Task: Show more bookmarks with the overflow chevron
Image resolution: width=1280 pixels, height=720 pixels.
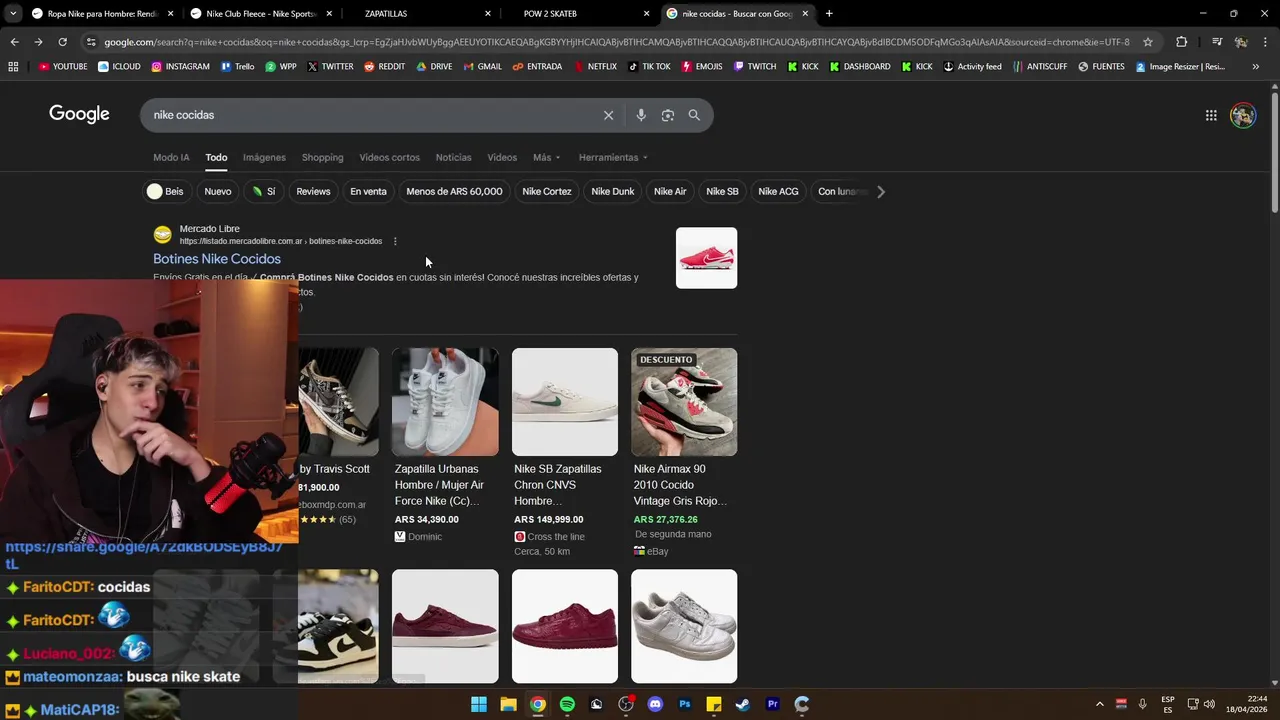Action: pos(1256,67)
